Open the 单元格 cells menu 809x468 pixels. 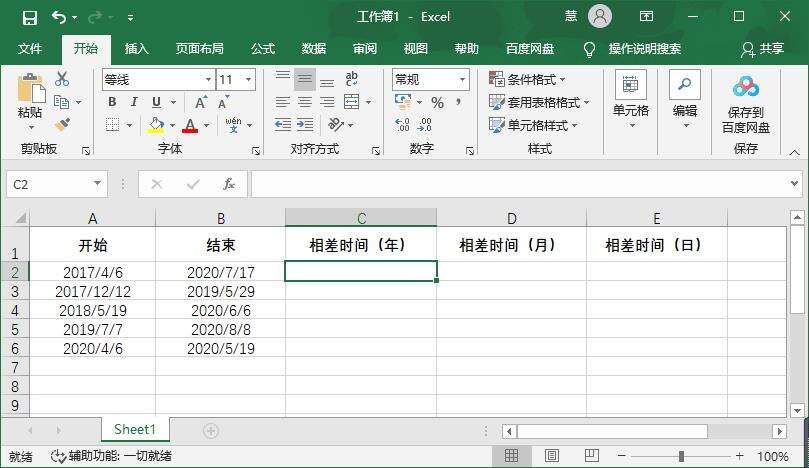pos(631,100)
